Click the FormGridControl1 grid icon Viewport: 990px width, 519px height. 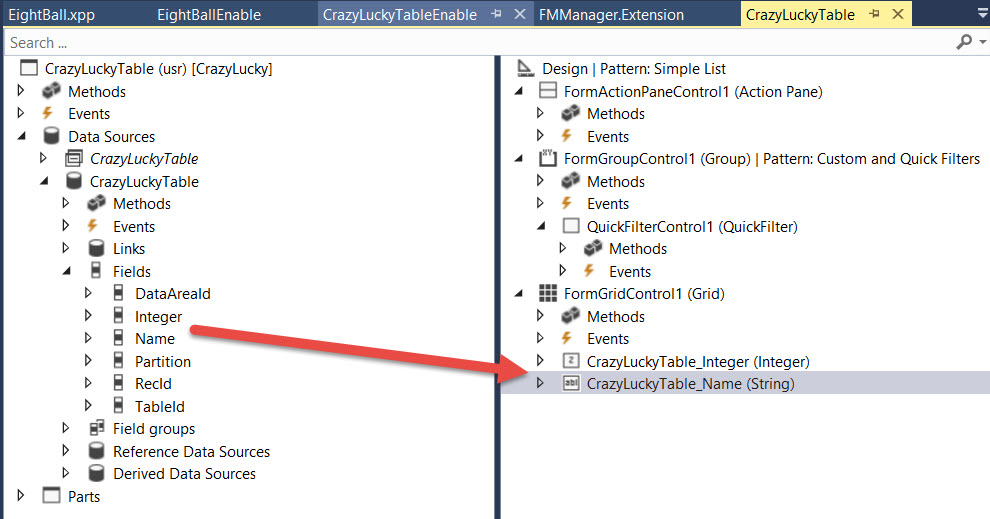547,294
